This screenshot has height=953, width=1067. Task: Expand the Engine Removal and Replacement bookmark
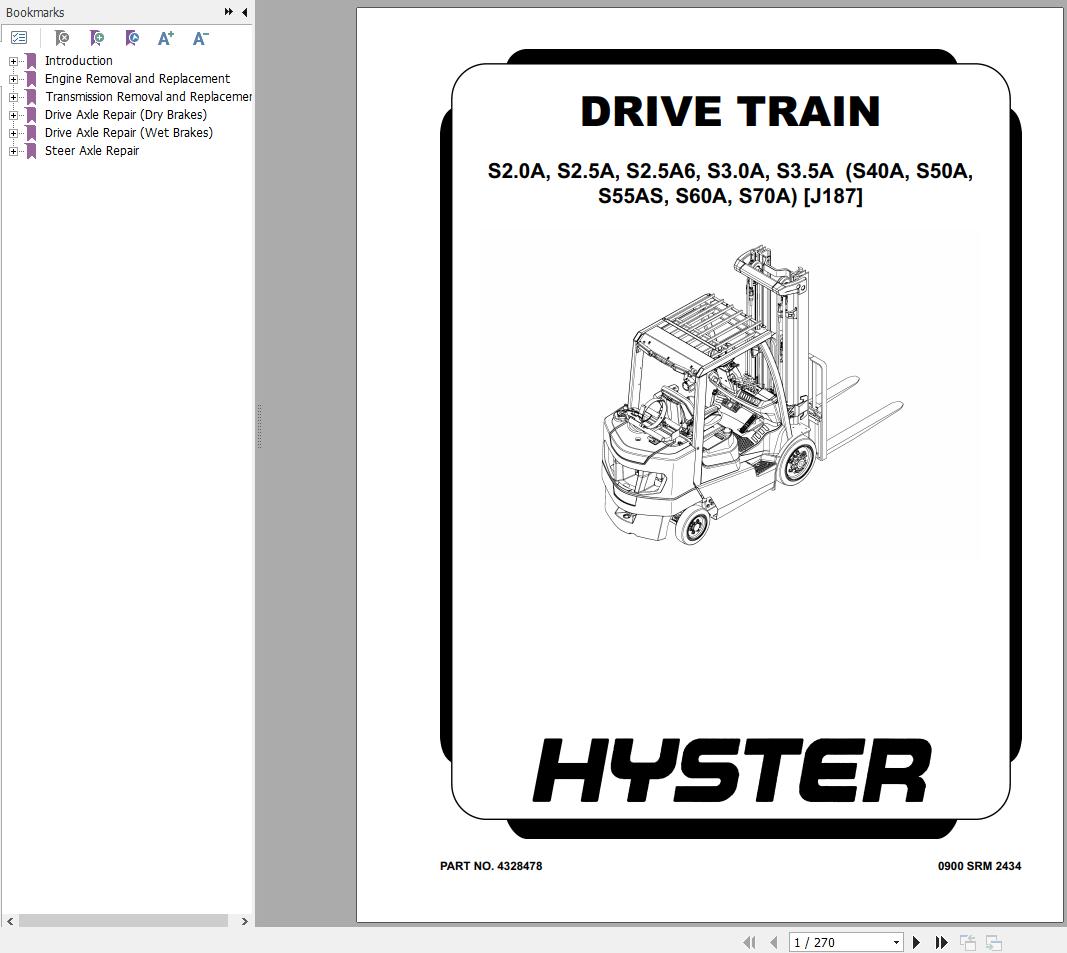pyautogui.click(x=13, y=79)
